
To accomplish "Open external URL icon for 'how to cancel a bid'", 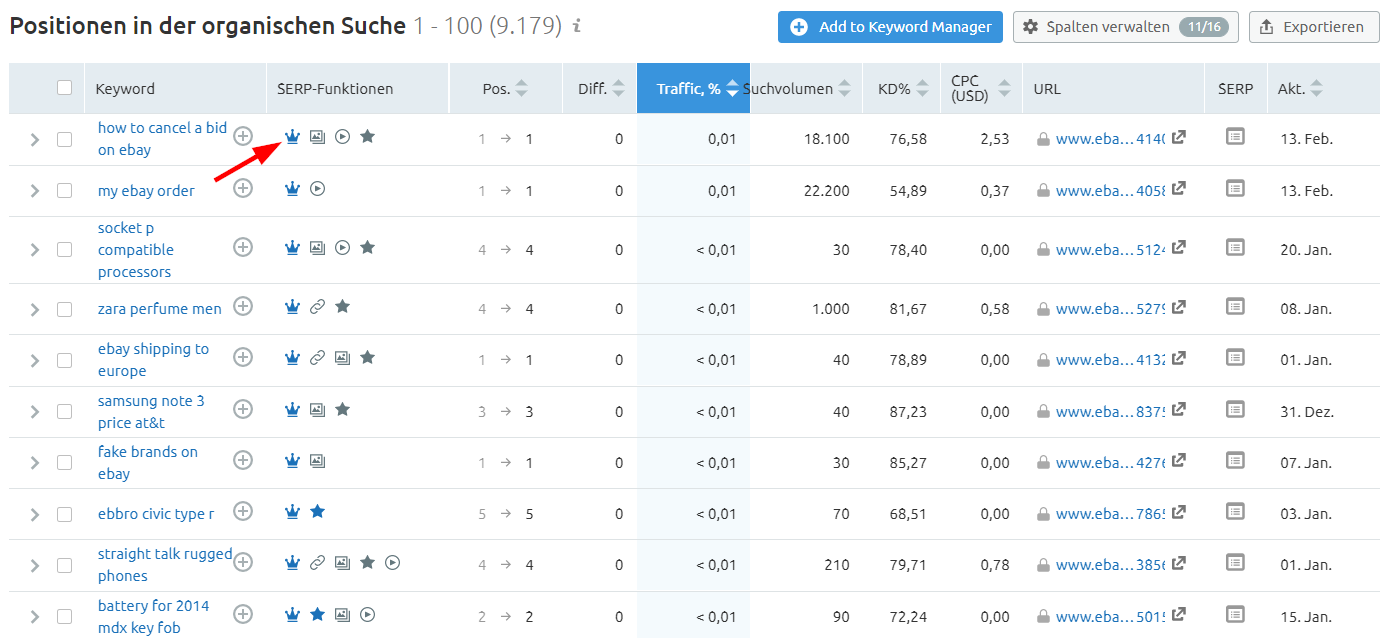I will click(x=1179, y=138).
